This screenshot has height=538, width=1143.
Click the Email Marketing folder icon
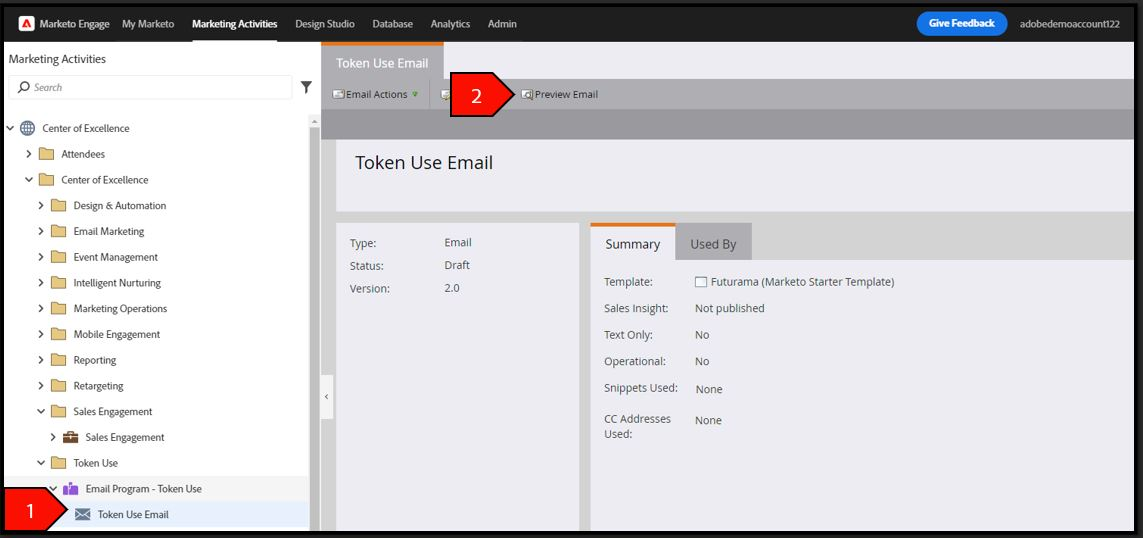point(58,231)
